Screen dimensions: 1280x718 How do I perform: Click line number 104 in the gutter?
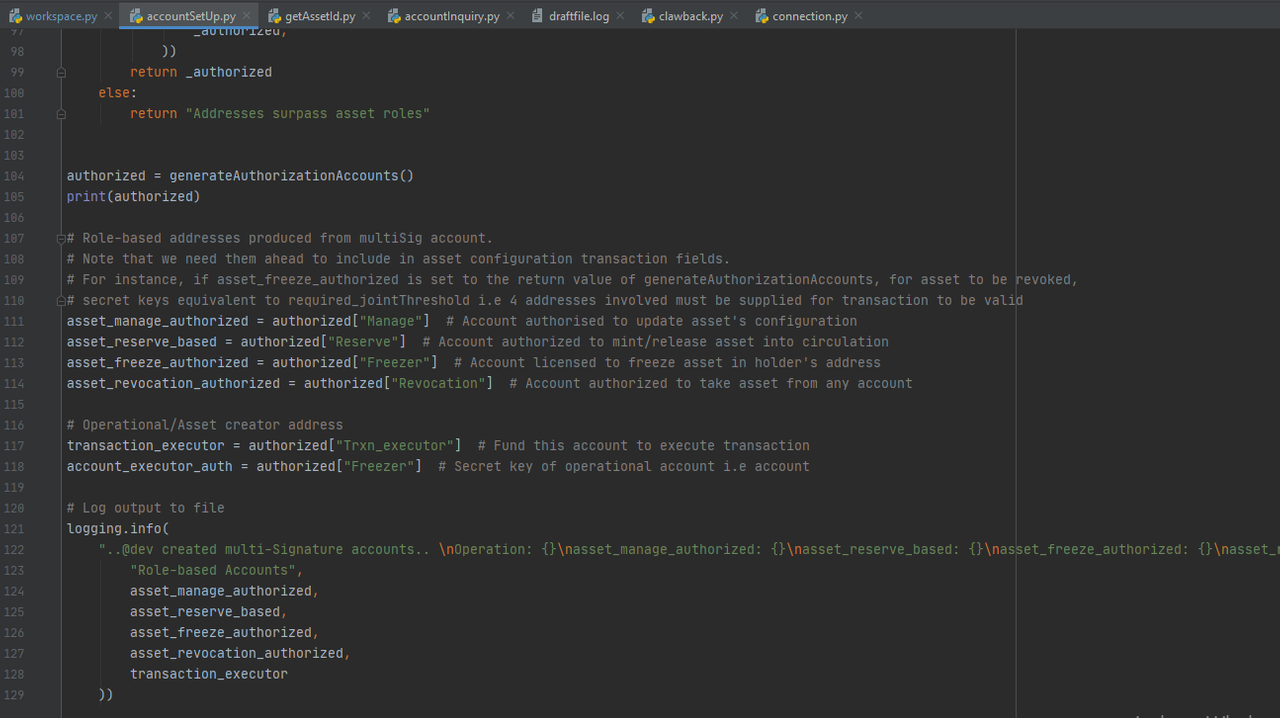(x=14, y=176)
